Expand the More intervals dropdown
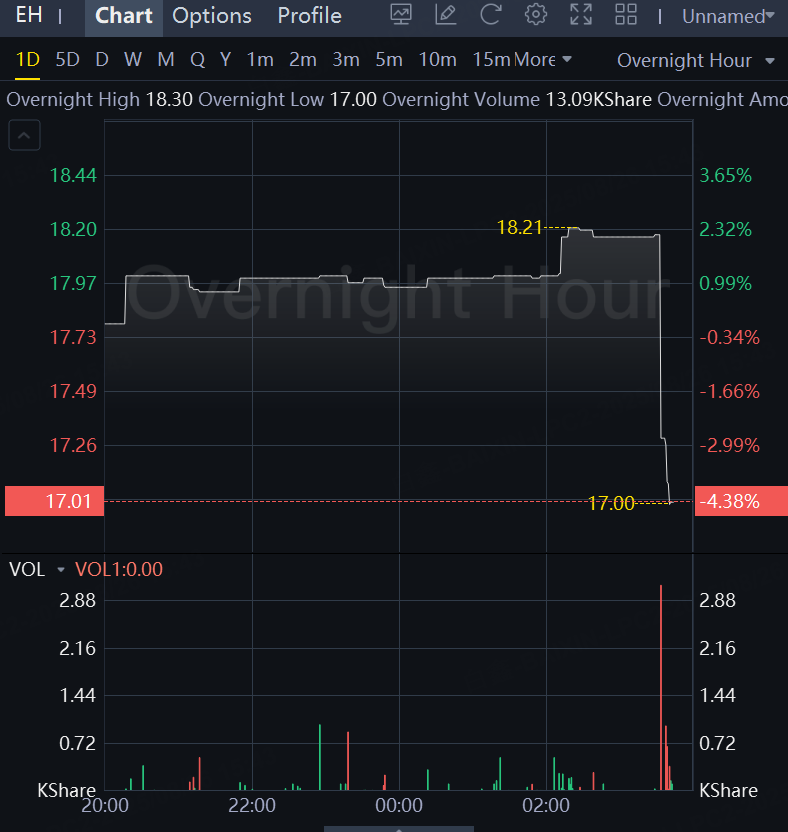The width and height of the screenshot is (788, 832). tap(543, 59)
